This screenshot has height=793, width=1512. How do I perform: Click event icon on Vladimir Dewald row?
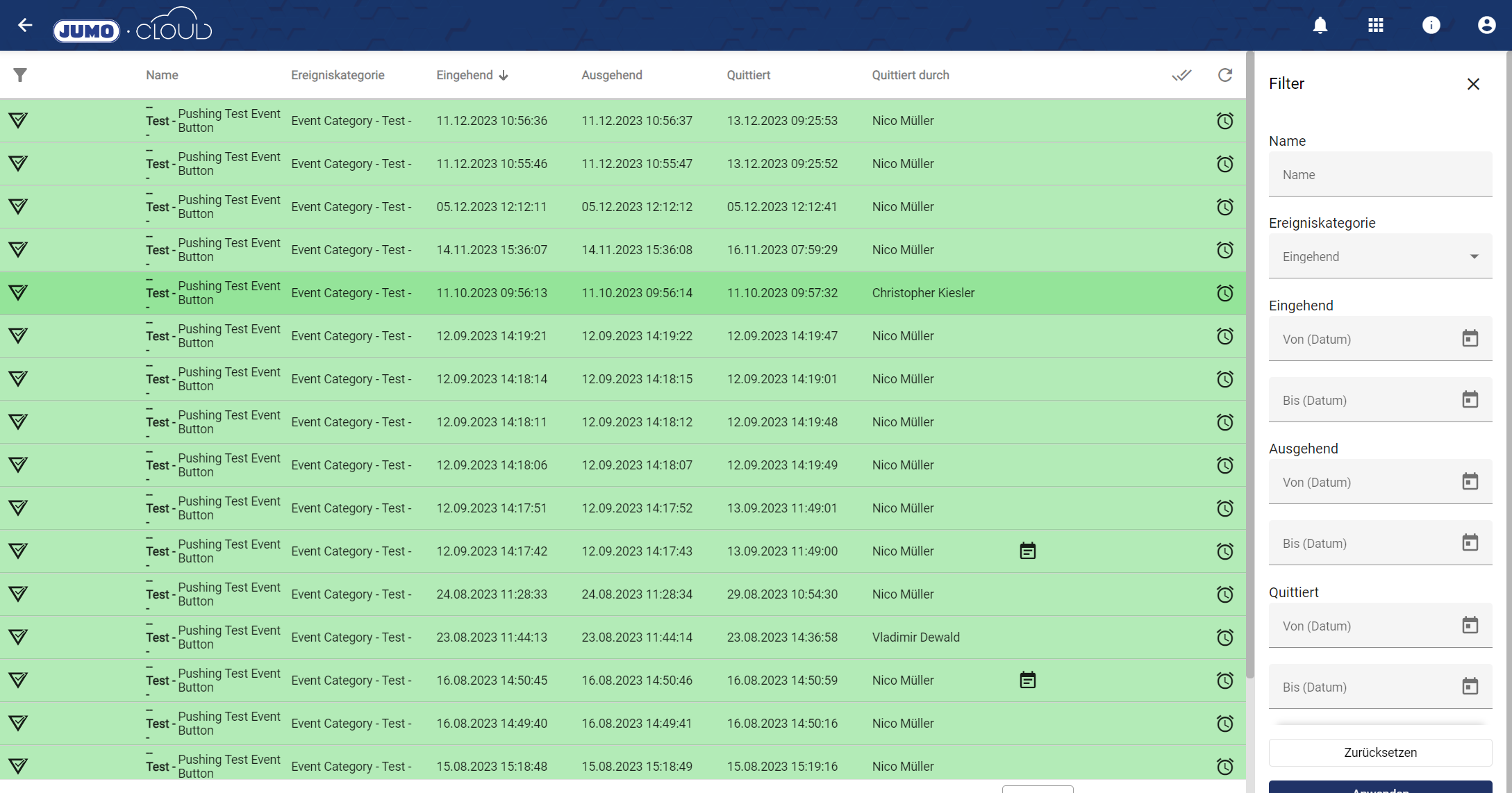pyautogui.click(x=18, y=637)
